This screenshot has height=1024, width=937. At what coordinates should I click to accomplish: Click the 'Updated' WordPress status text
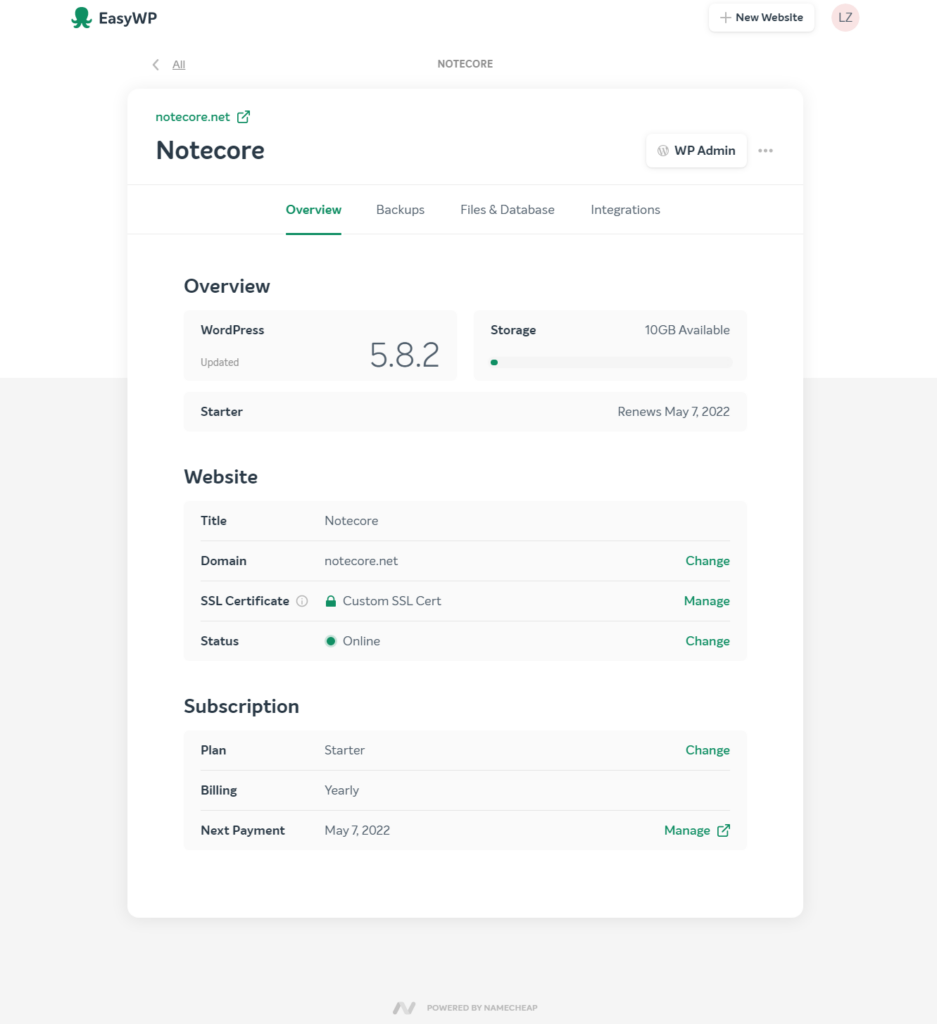tap(219, 362)
